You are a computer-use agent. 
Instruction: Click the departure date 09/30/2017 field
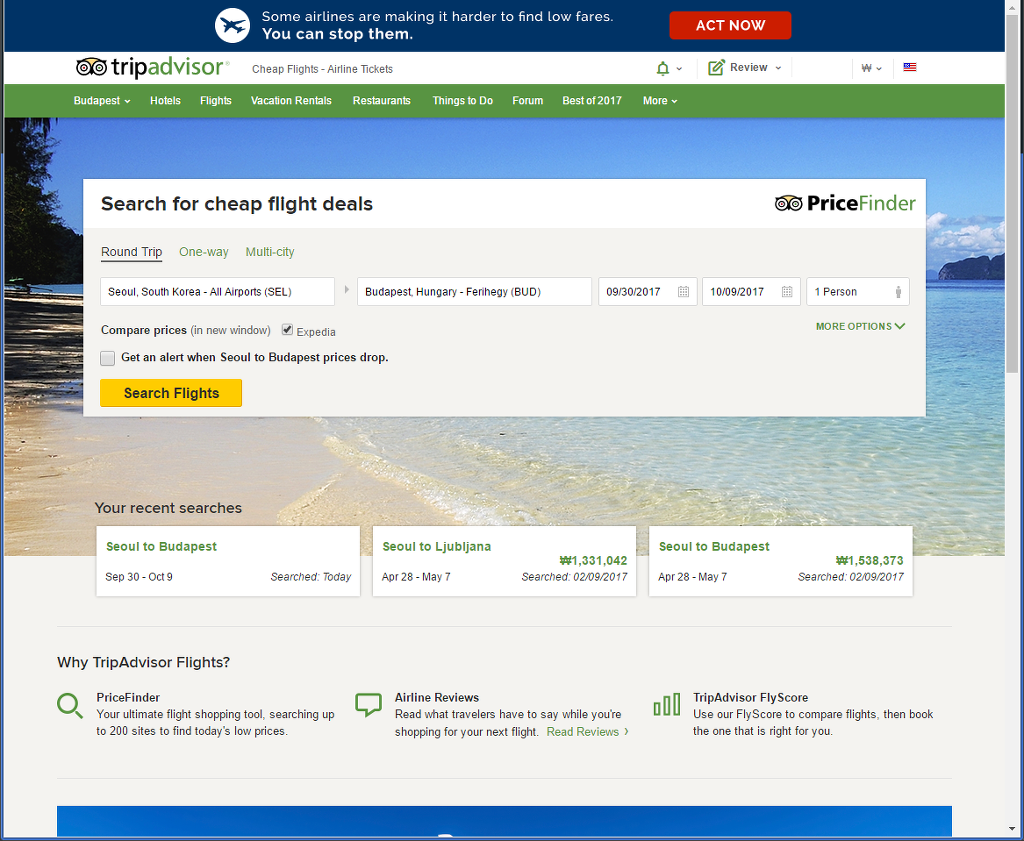(648, 292)
